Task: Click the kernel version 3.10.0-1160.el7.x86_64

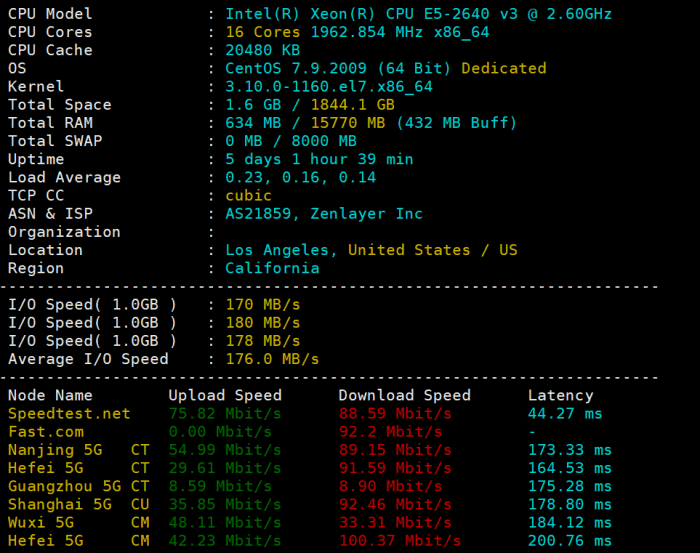Action: point(328,87)
